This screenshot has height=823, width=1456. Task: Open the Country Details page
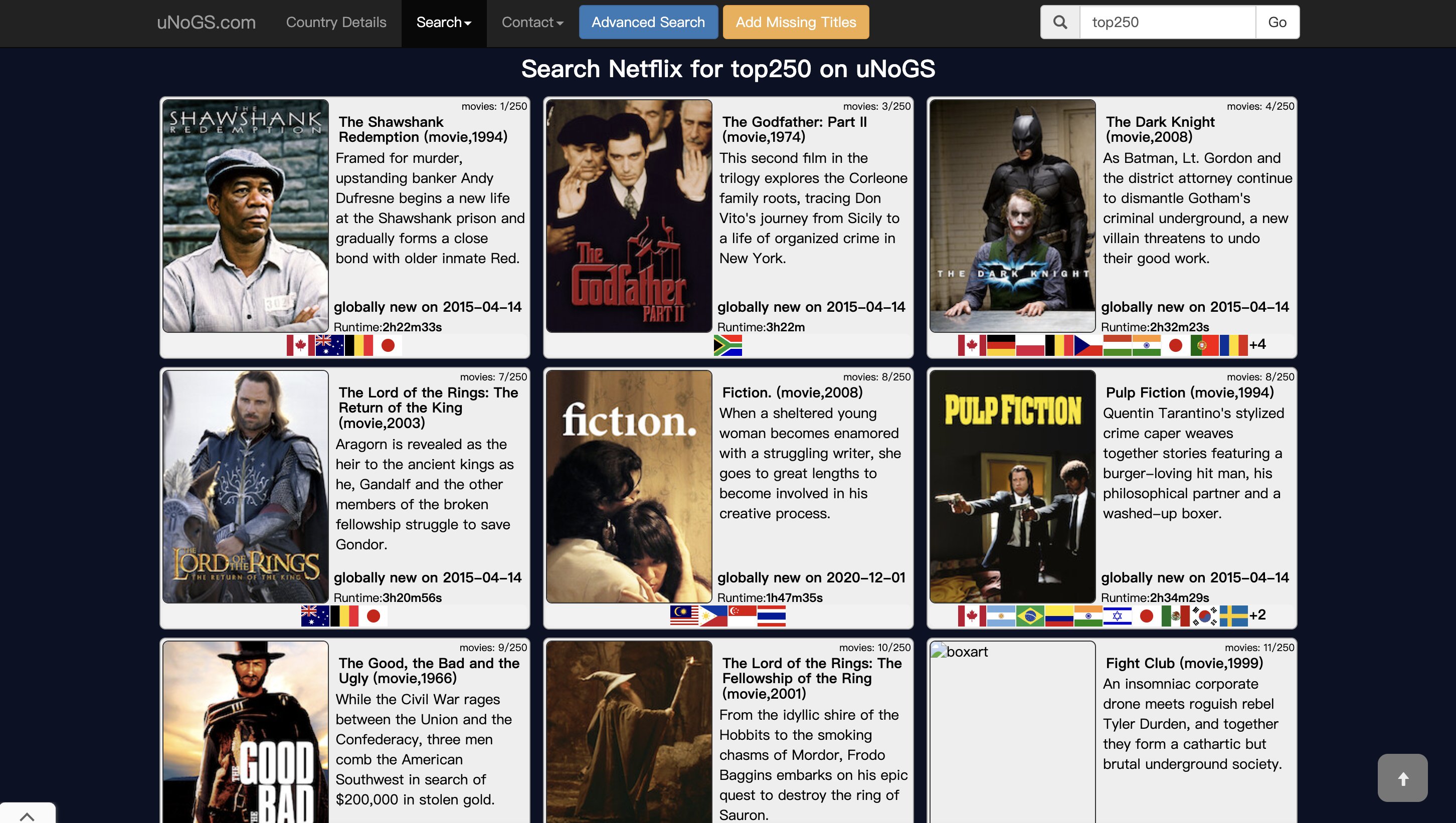[x=336, y=23]
